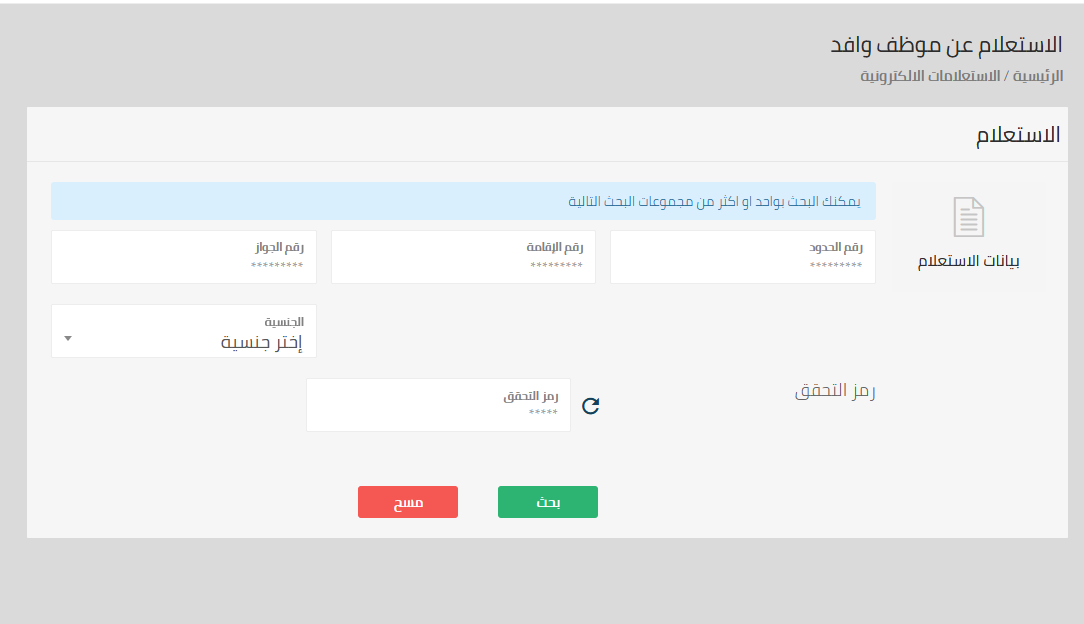Focus the رقم الإقامة input field
Viewport: 1084px width, 624px height.
point(463,257)
